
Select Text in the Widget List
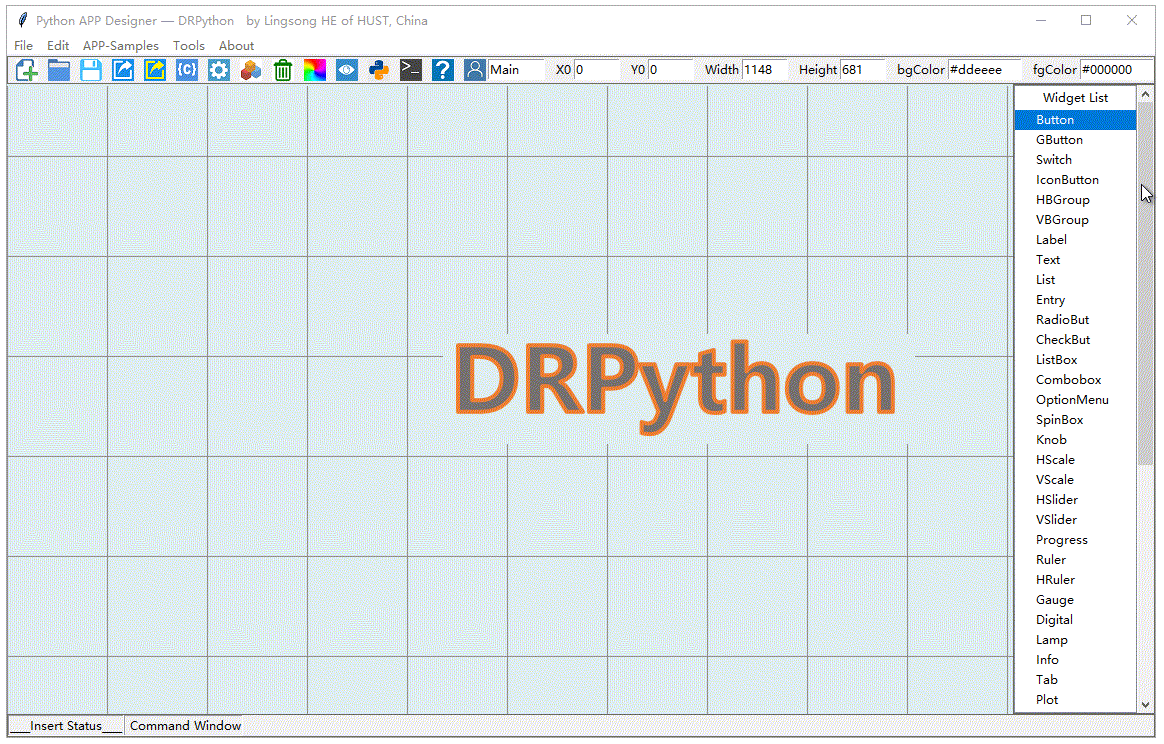point(1075,260)
